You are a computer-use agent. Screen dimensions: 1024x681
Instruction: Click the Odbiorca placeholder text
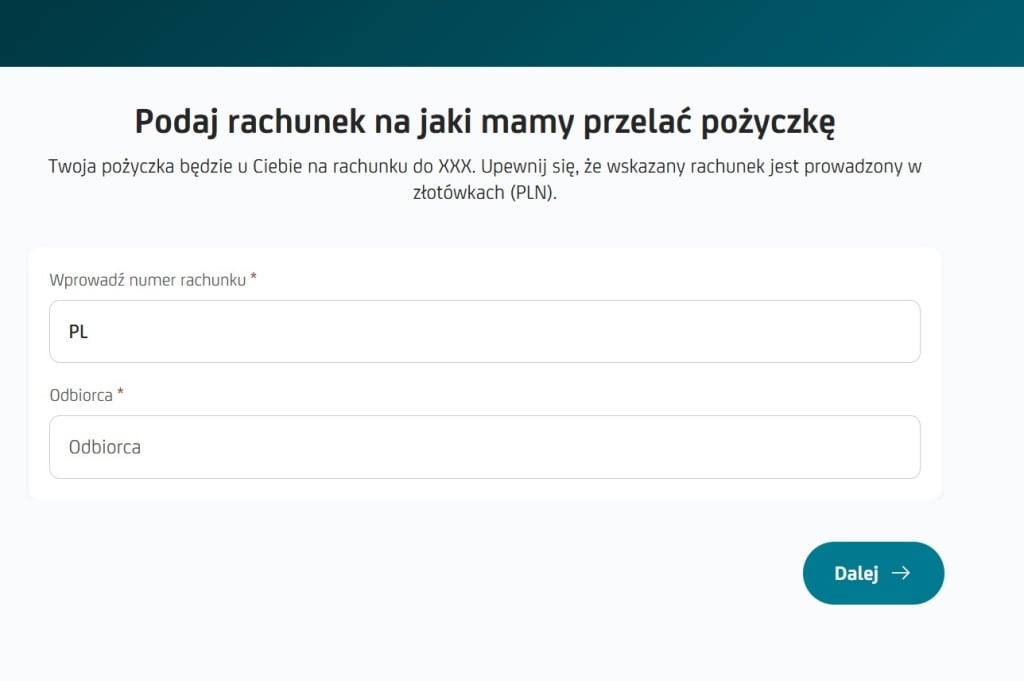coord(103,447)
